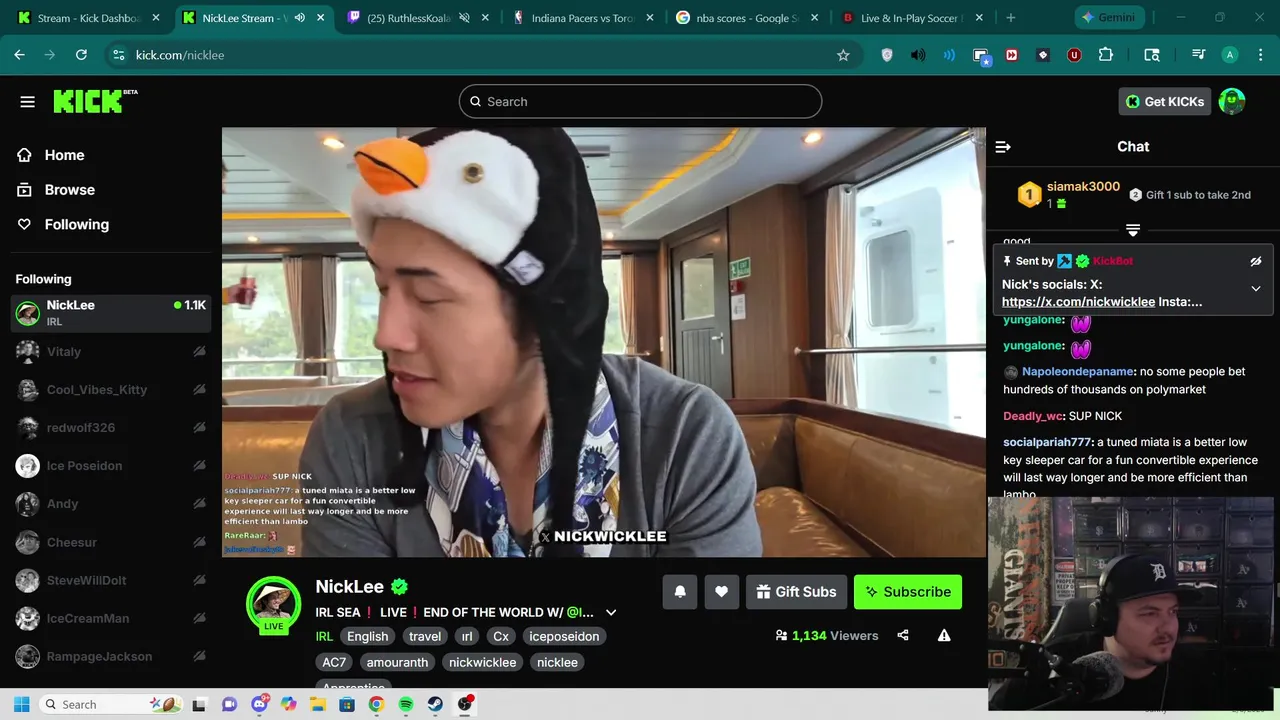1280x720 pixels.
Task: Open the user profile avatar menu
Action: [x=1232, y=101]
